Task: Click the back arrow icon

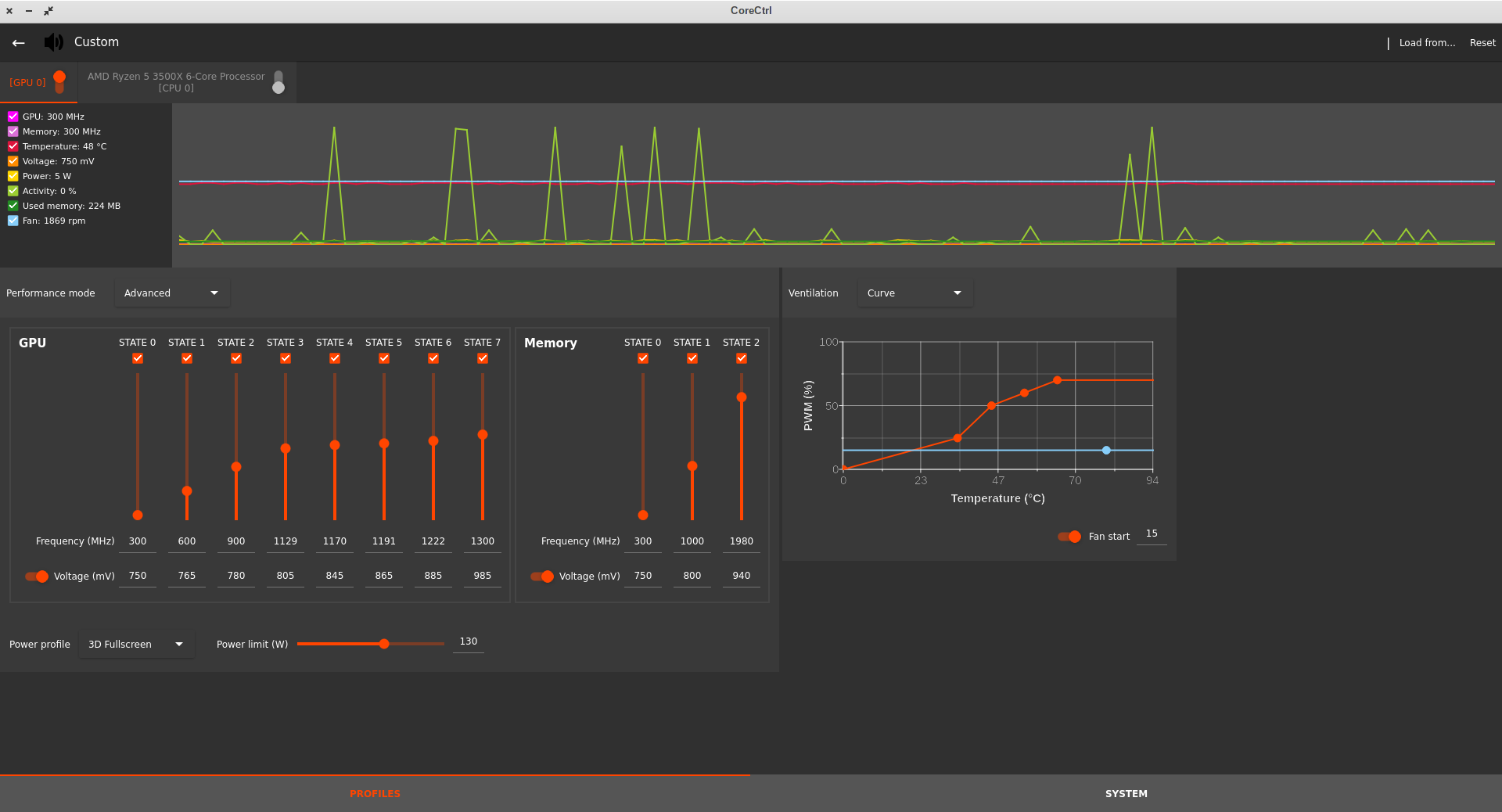Action: click(x=19, y=43)
